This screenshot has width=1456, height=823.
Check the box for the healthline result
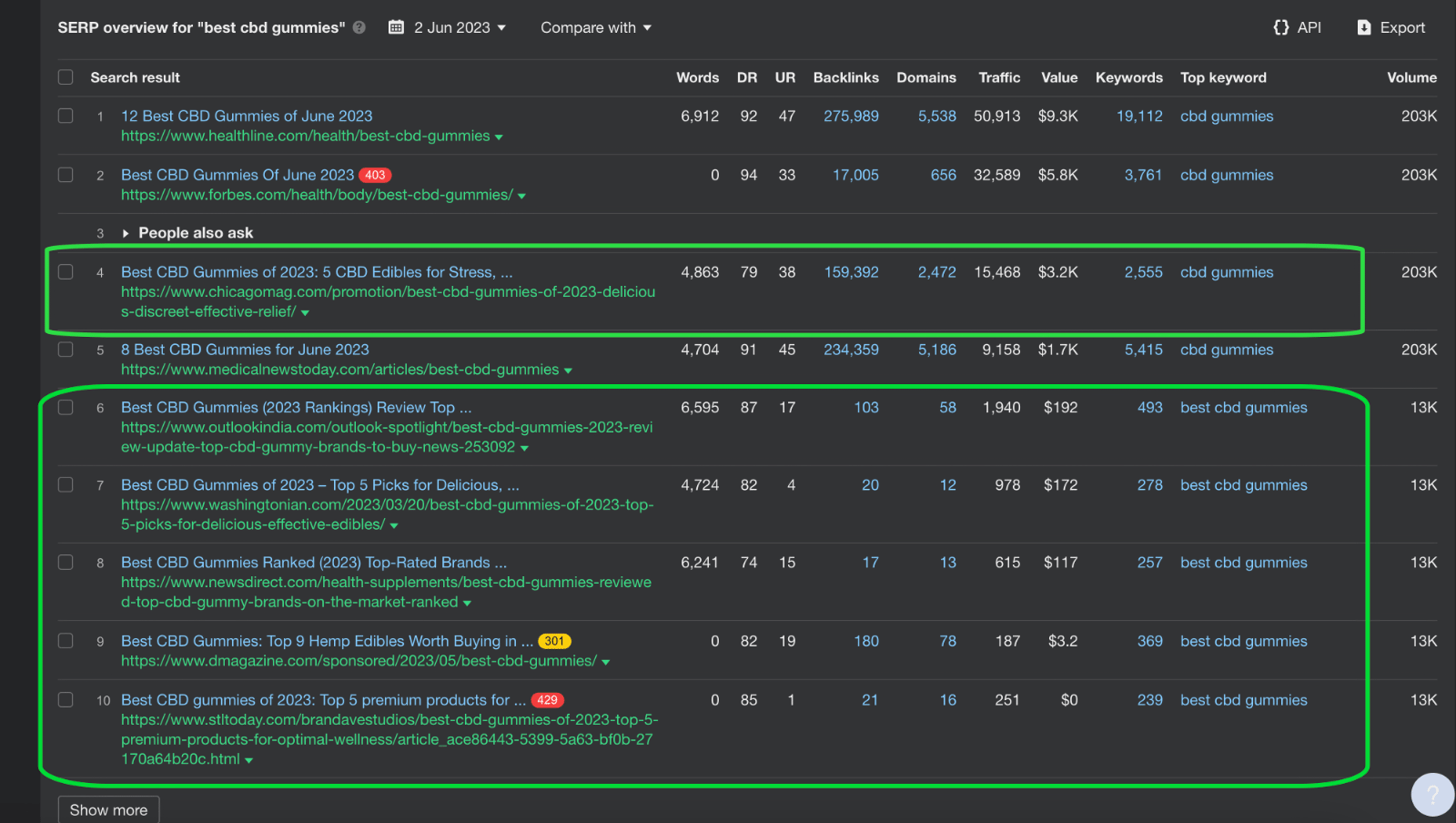click(x=66, y=116)
